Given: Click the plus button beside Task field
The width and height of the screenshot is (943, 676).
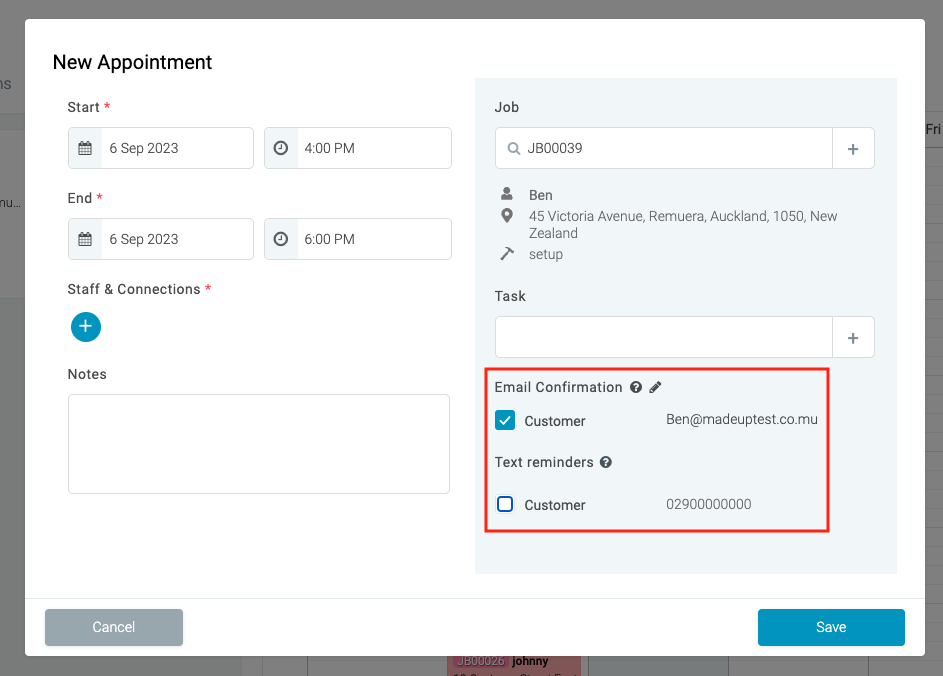Looking at the screenshot, I should pyautogui.click(x=853, y=337).
